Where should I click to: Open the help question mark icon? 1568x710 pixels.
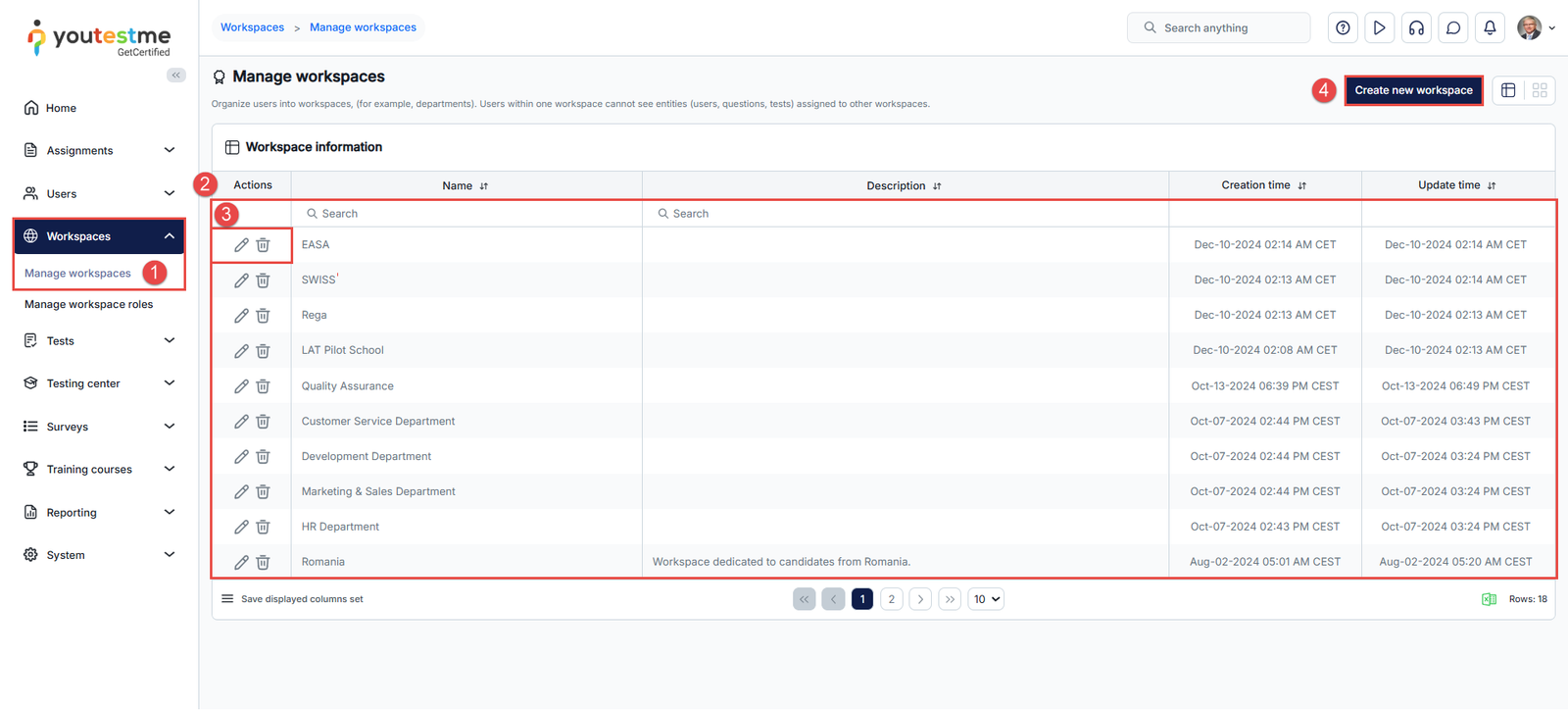(x=1343, y=28)
